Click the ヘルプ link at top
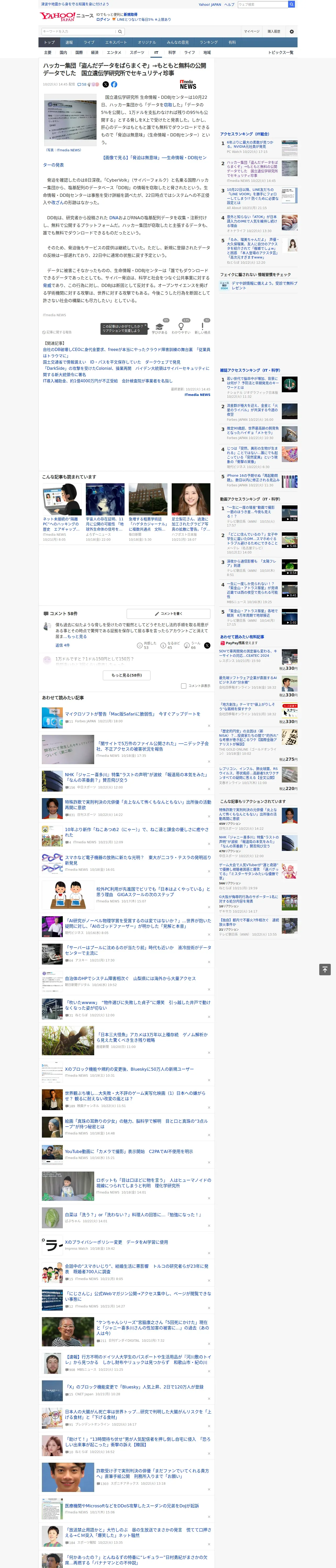336x1568 pixels. pos(229,4)
